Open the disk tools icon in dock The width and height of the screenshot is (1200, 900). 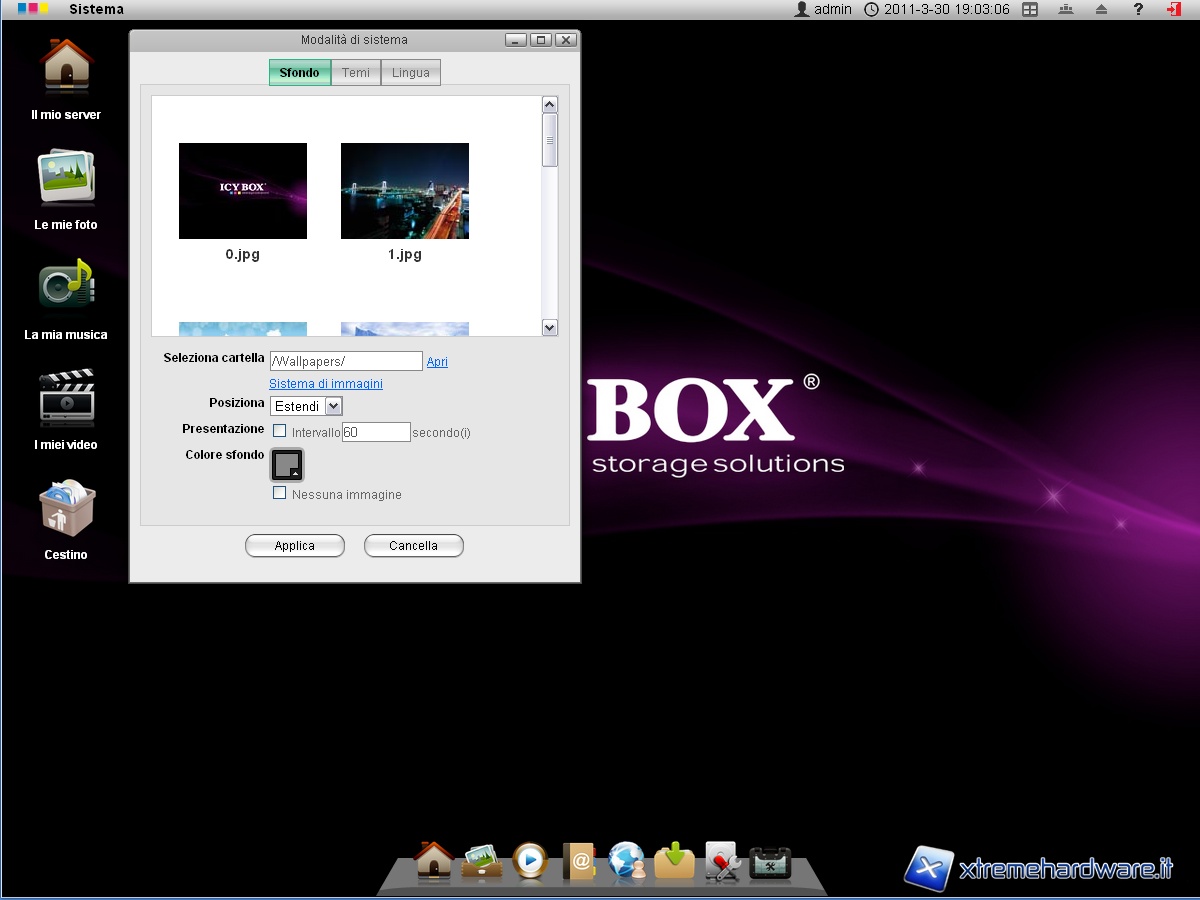click(722, 861)
